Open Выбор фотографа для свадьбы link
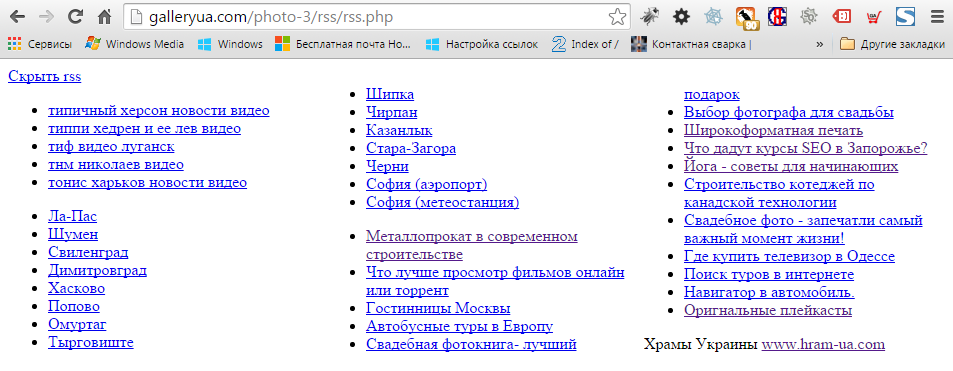953x371 pixels. click(789, 113)
